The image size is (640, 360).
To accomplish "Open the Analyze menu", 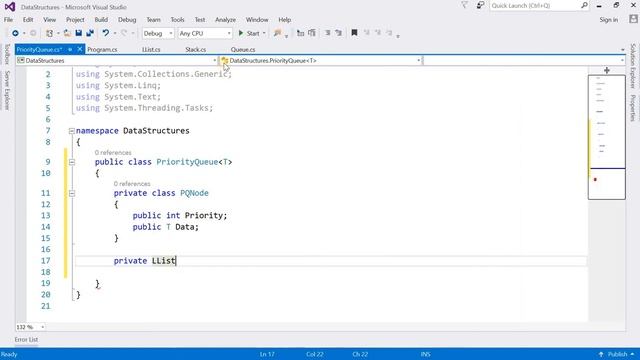I will click(x=225, y=20).
